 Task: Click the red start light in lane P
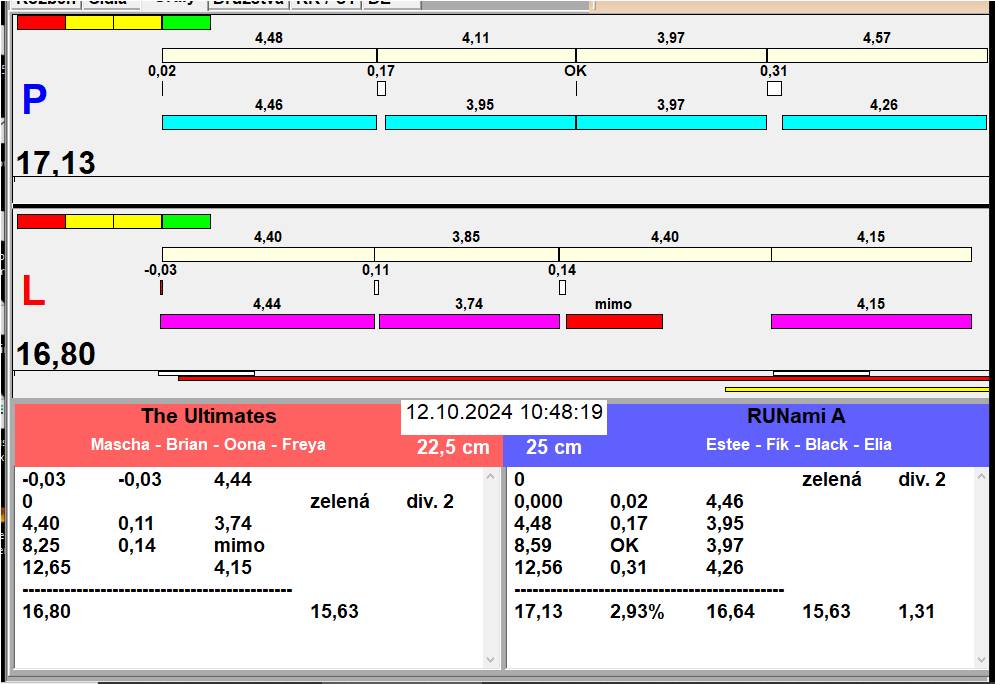pyautogui.click(x=41, y=22)
